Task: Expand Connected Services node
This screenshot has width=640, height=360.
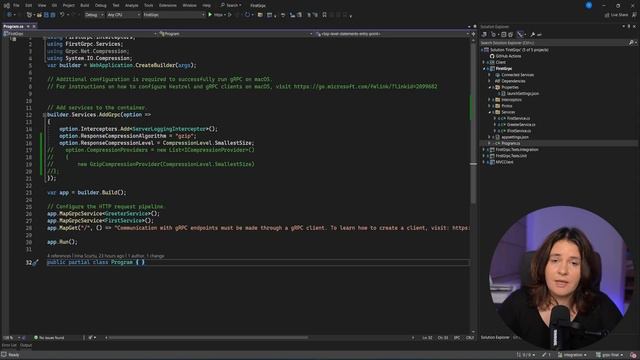Action: pos(489,75)
